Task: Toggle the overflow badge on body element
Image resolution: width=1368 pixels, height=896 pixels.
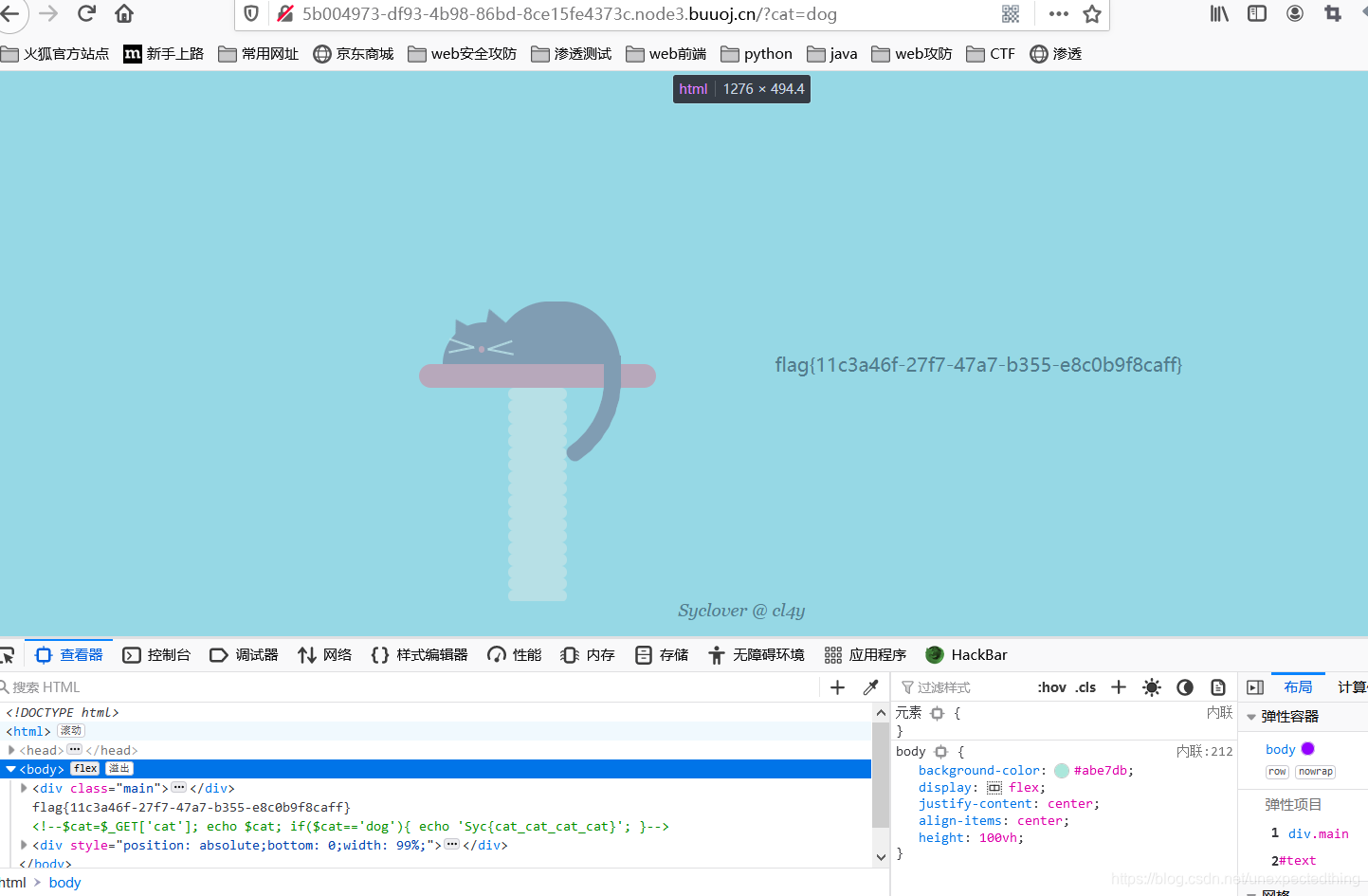Action: pos(119,769)
